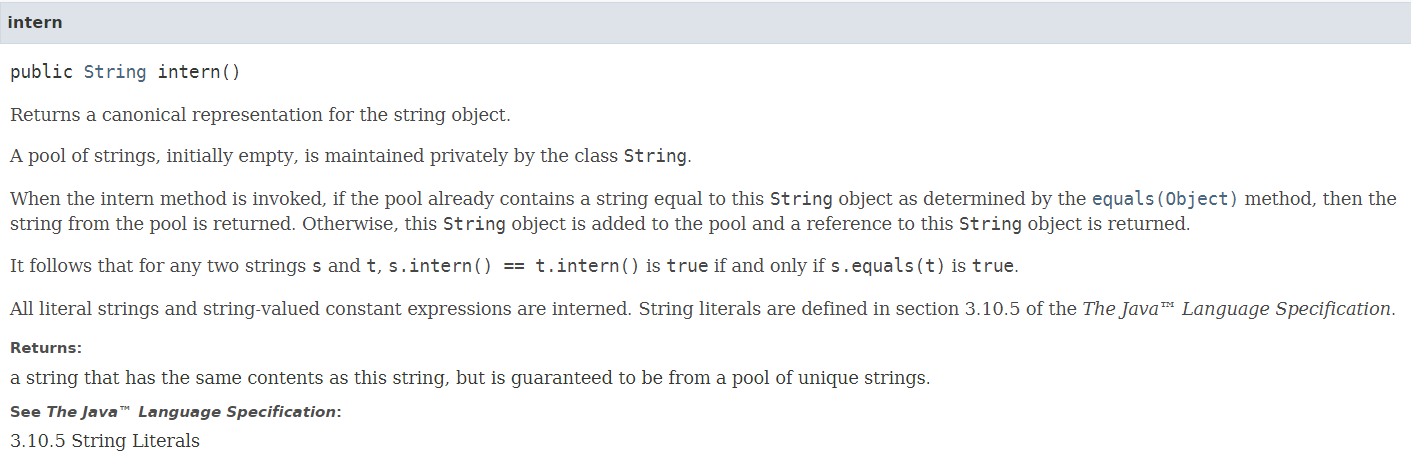
Task: Click the "See The Java™ Language Specification:" label
Action: tap(176, 412)
